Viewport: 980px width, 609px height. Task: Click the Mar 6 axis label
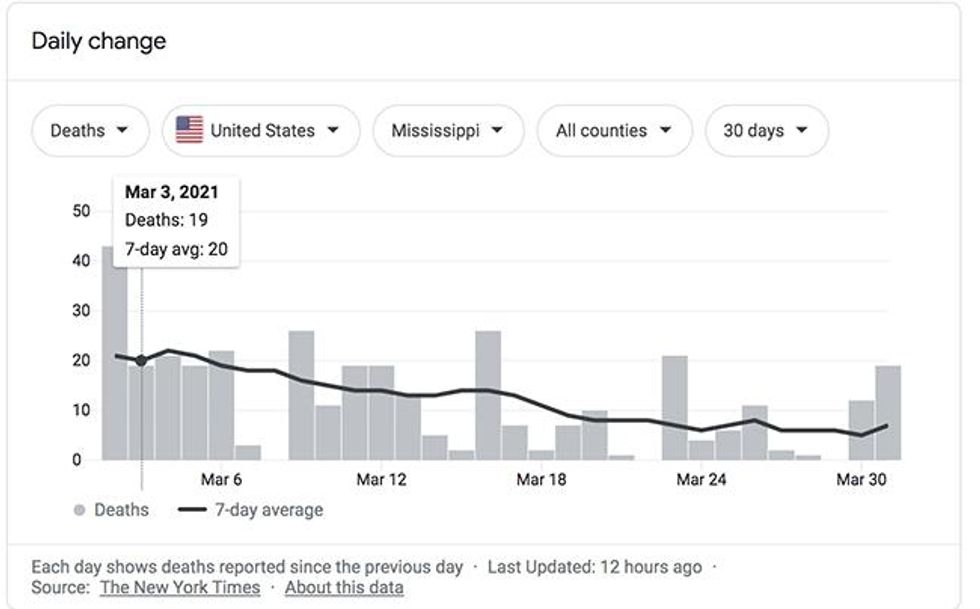[x=222, y=480]
